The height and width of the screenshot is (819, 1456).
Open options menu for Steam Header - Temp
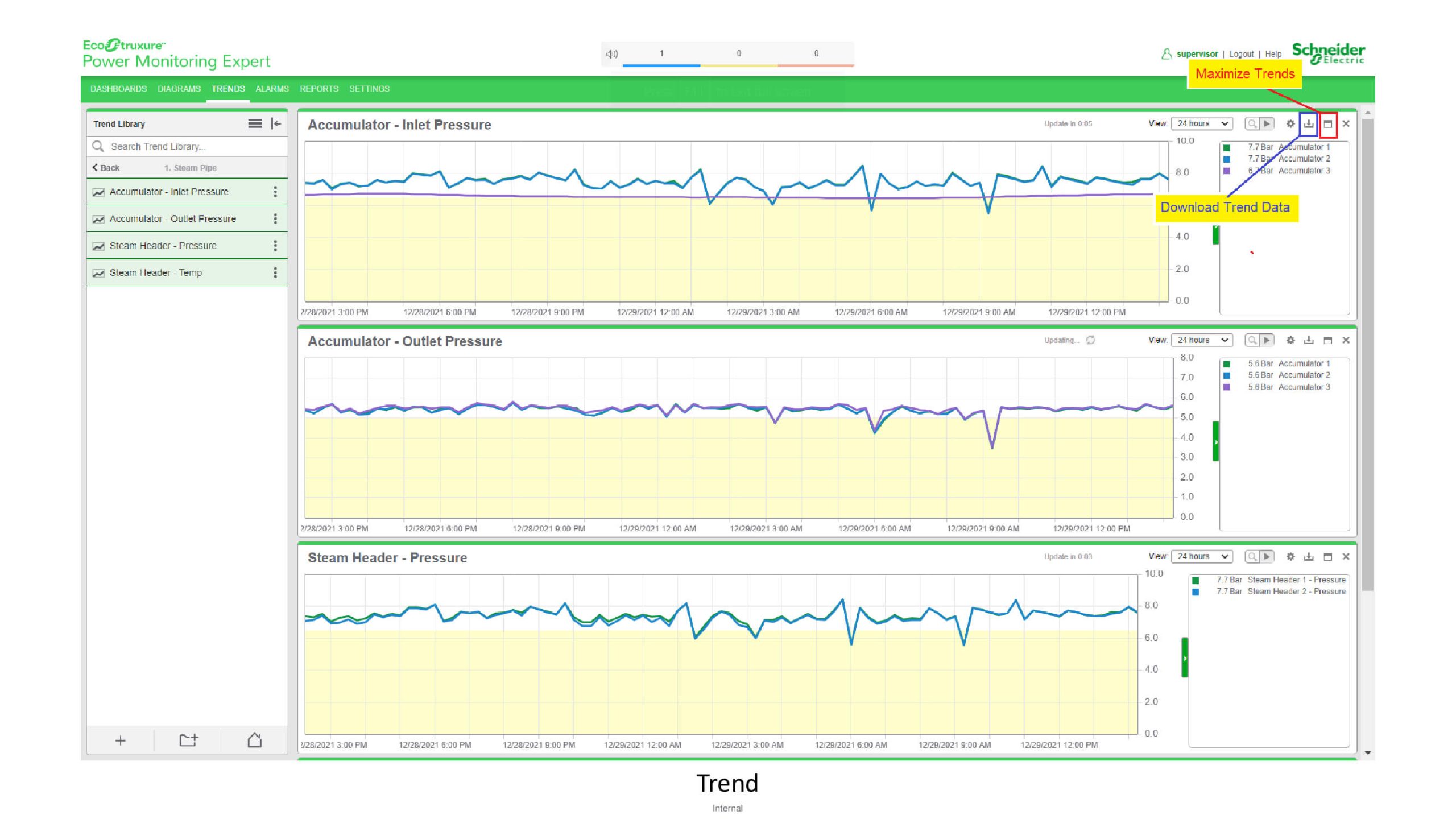(x=275, y=273)
